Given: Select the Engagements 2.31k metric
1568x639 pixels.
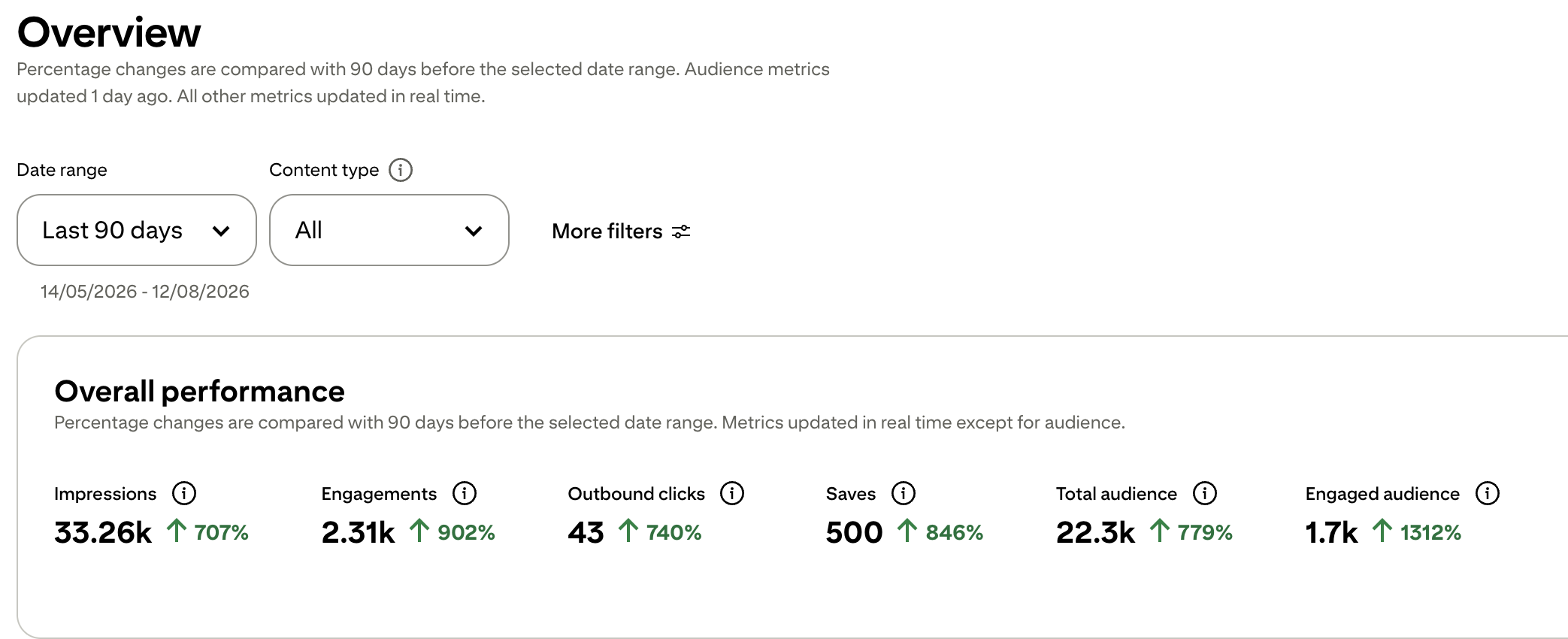Looking at the screenshot, I should click(358, 532).
